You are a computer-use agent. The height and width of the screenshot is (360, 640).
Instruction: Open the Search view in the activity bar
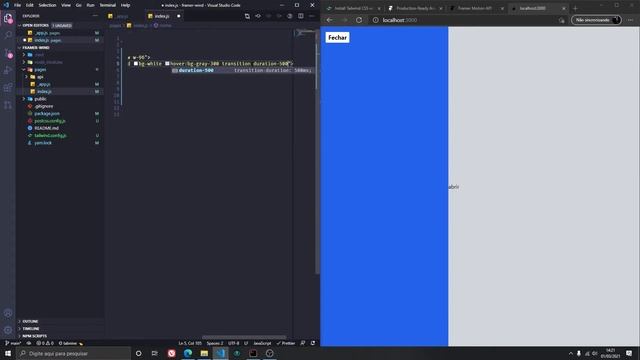pos(8,35)
